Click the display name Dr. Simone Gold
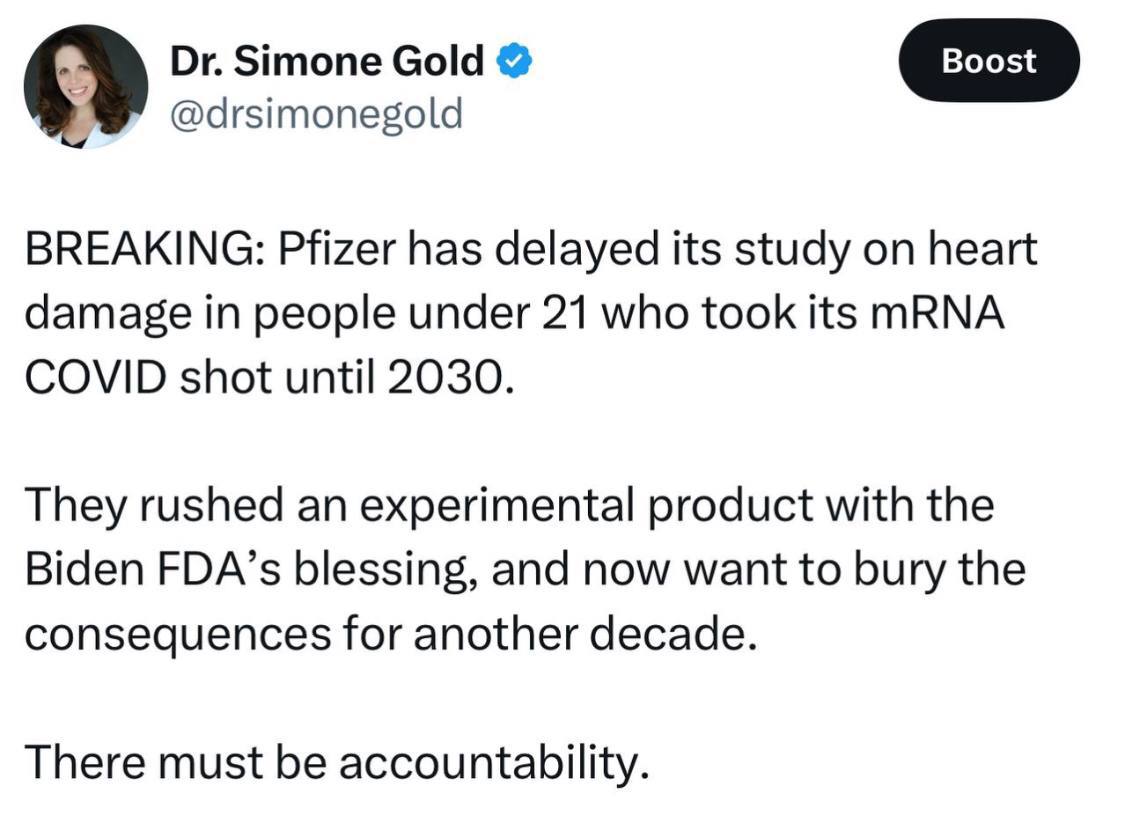 click(326, 60)
